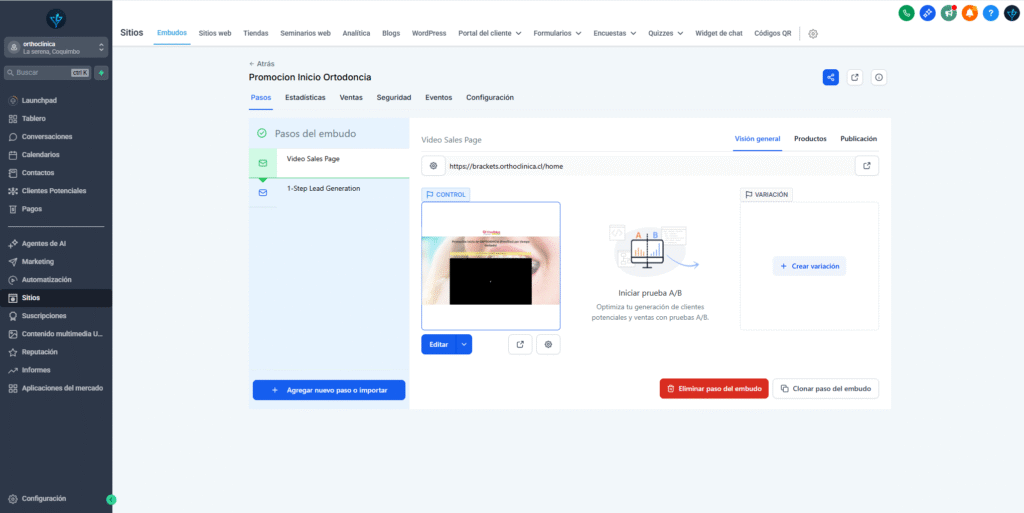Open the Portal del cliente dropdown
Viewport: 1024px width, 513px height.
[490, 33]
